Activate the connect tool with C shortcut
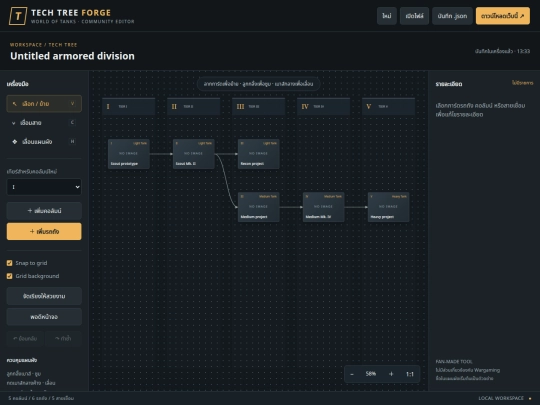The image size is (540, 405). tap(44, 123)
